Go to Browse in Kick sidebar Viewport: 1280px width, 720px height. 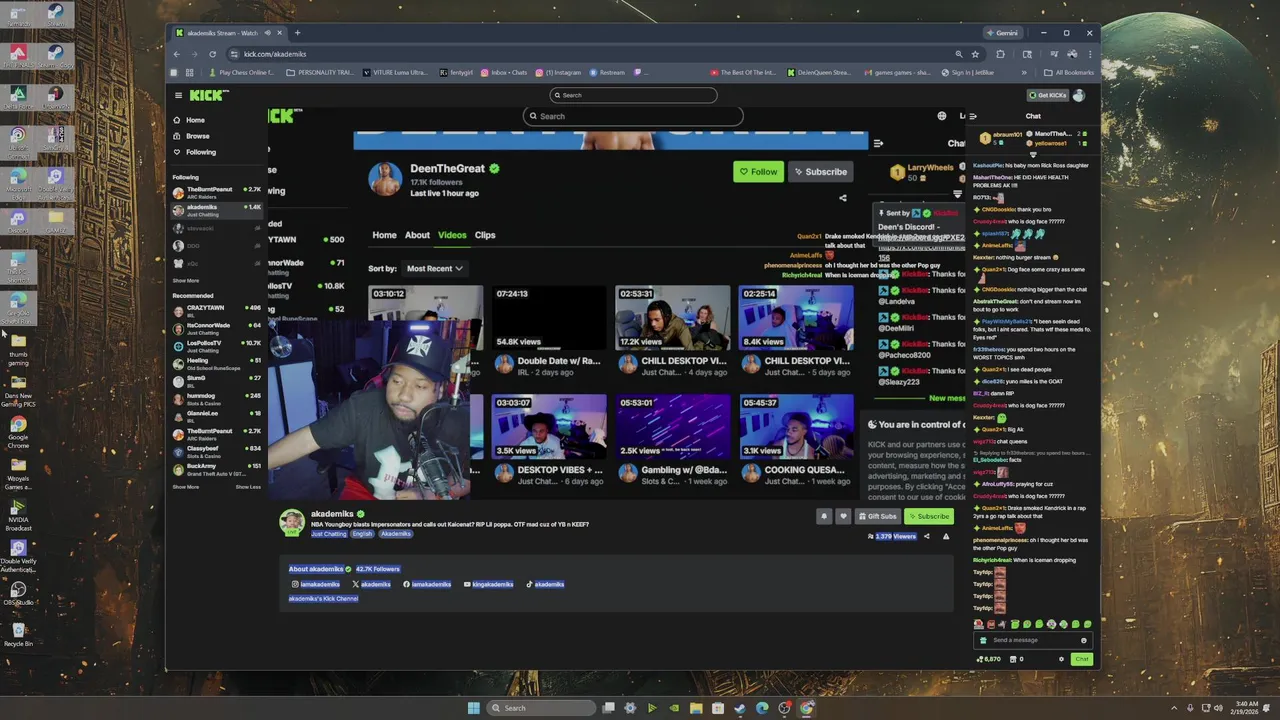coord(191,136)
